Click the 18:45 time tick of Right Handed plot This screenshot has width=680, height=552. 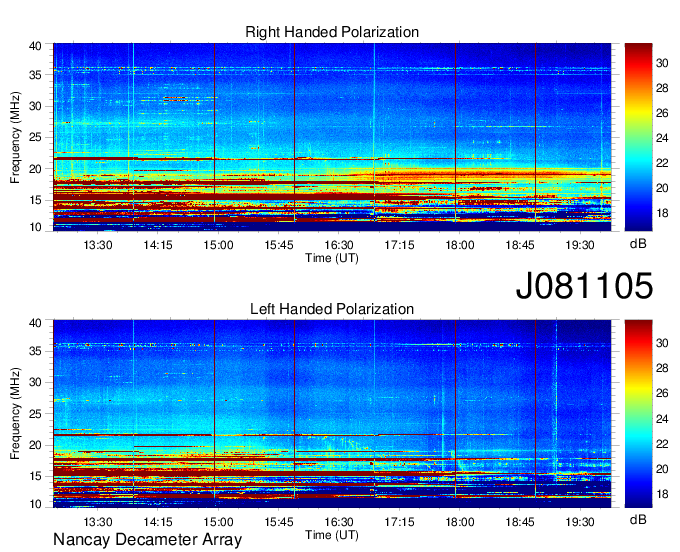tap(520, 245)
